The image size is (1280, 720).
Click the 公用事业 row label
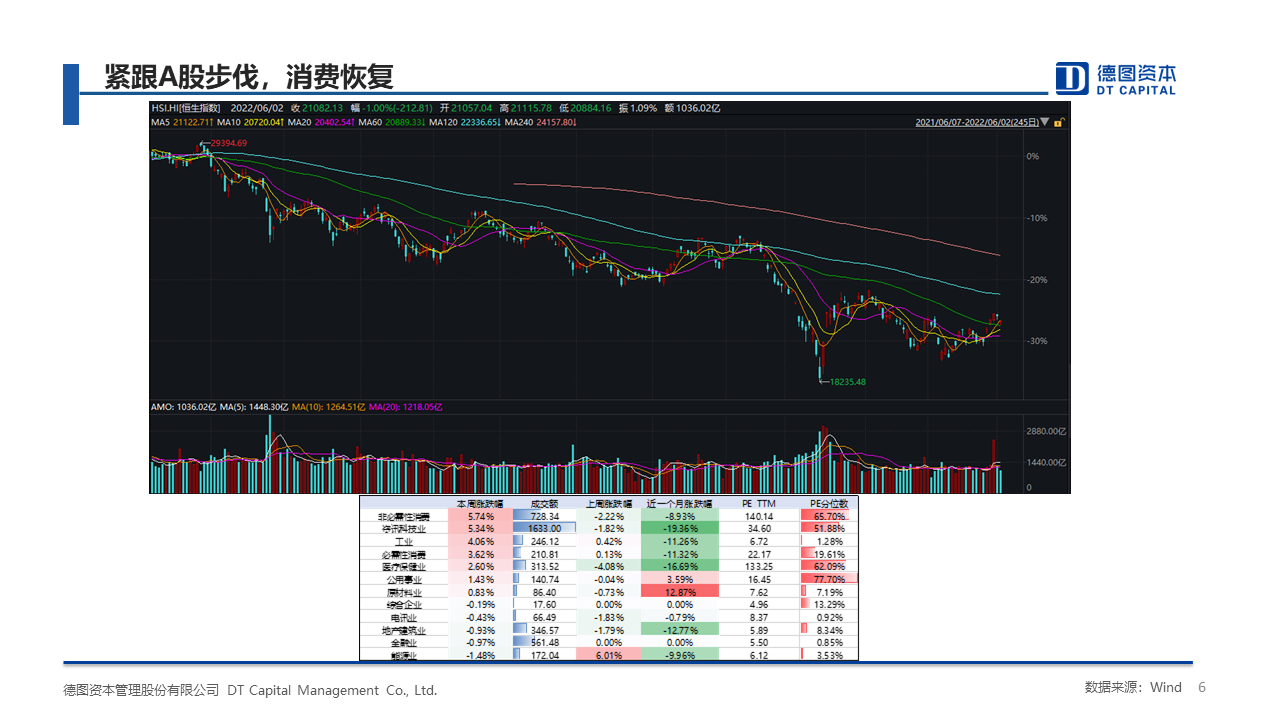coord(404,579)
